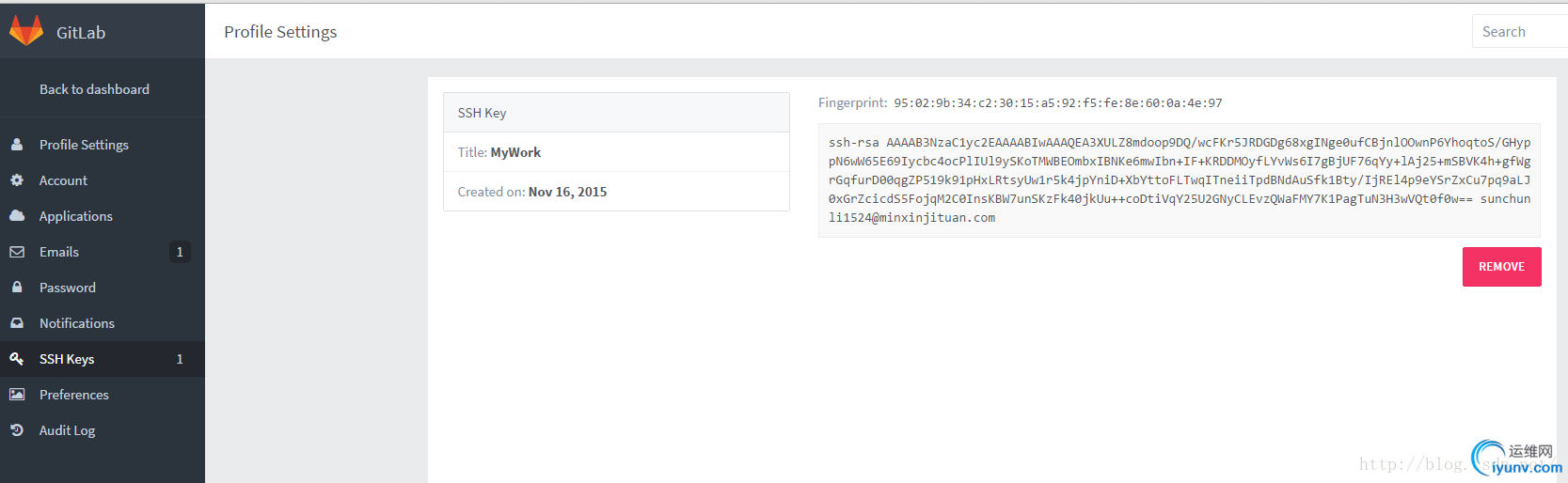This screenshot has width=1568, height=483.
Task: Click the ssh-rsa public key text block
Action: (x=1179, y=180)
